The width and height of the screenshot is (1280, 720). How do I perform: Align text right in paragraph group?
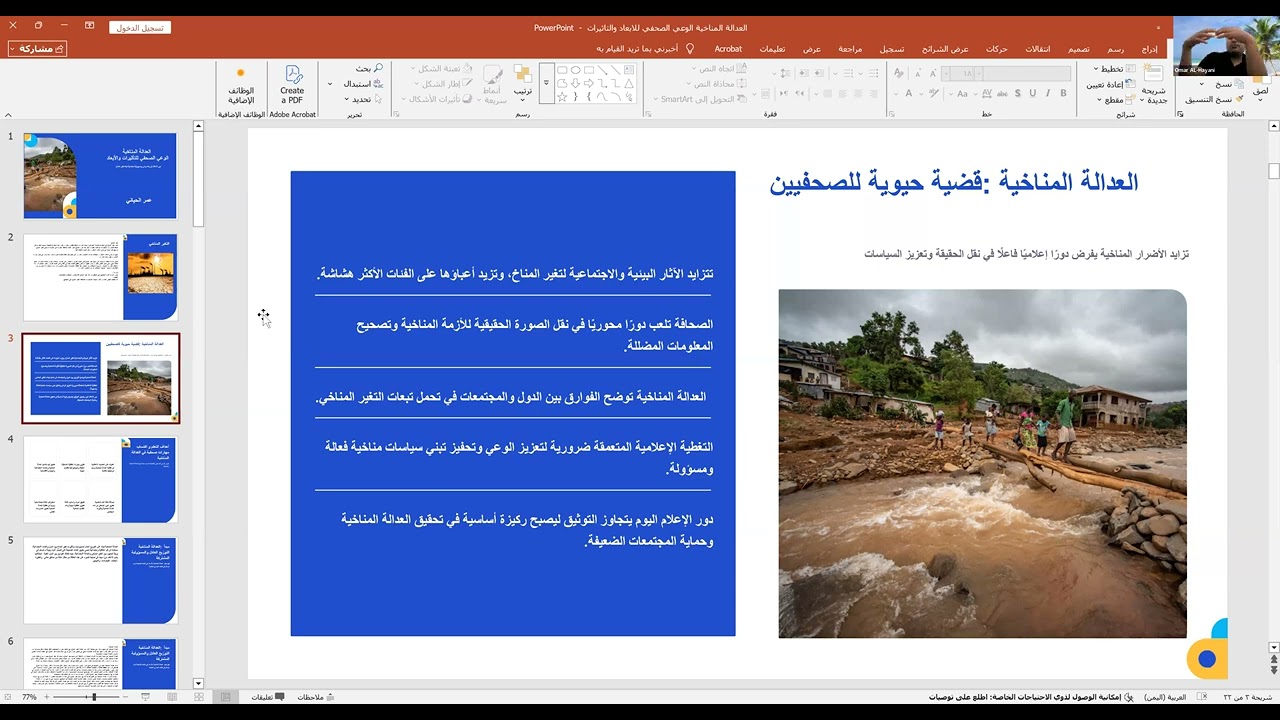point(873,93)
